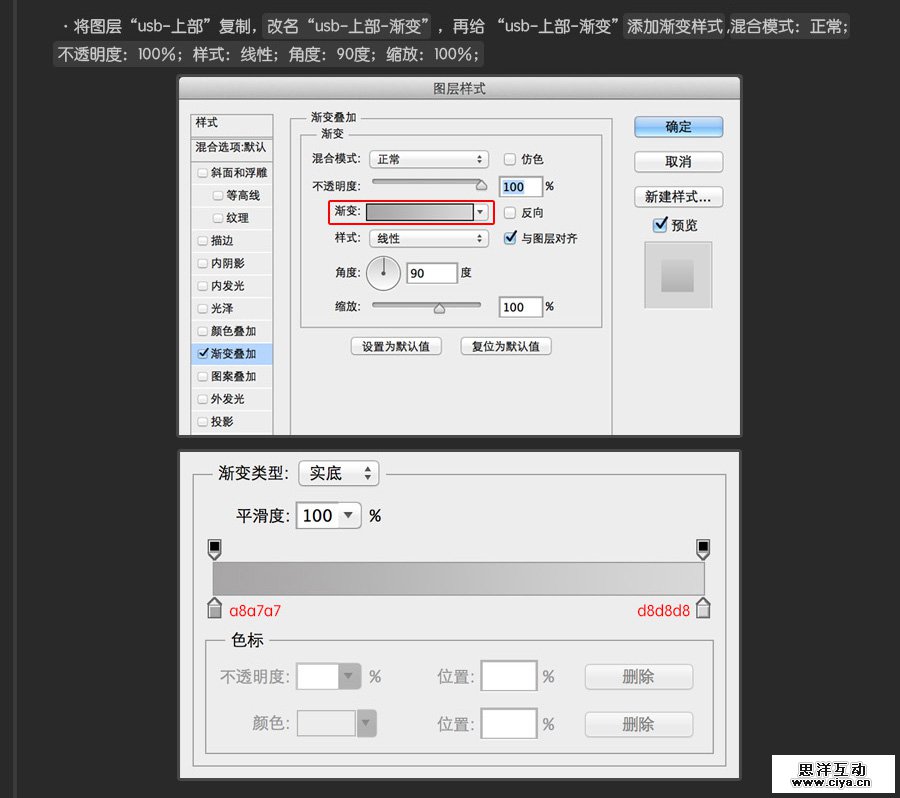The width and height of the screenshot is (900, 798).
Task: Open the 渐变类型 dropdown showing 实底
Action: pos(338,473)
